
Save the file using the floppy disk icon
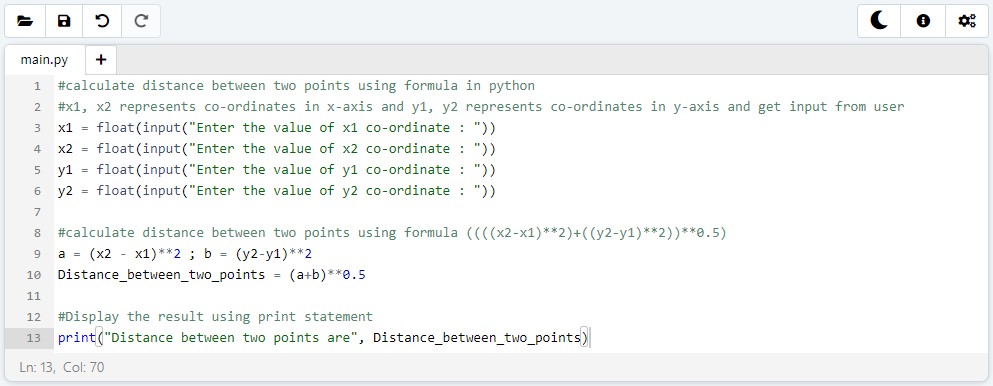click(64, 21)
